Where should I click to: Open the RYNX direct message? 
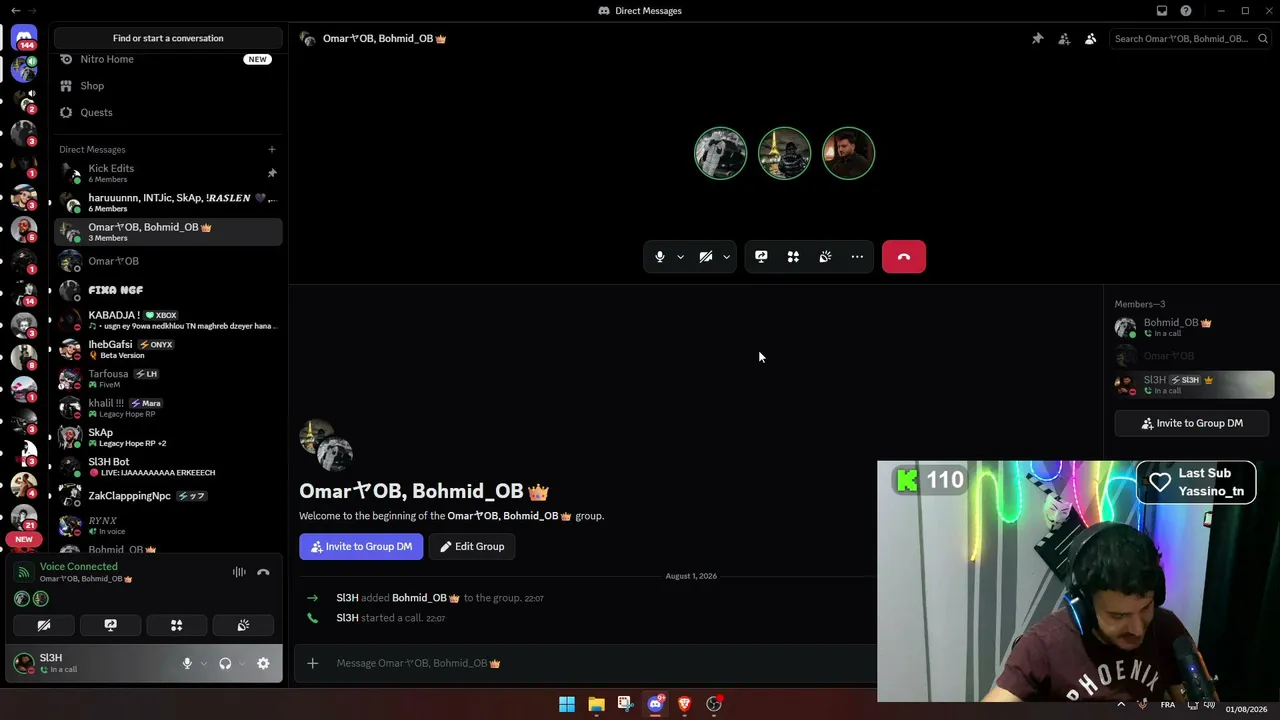click(x=168, y=525)
